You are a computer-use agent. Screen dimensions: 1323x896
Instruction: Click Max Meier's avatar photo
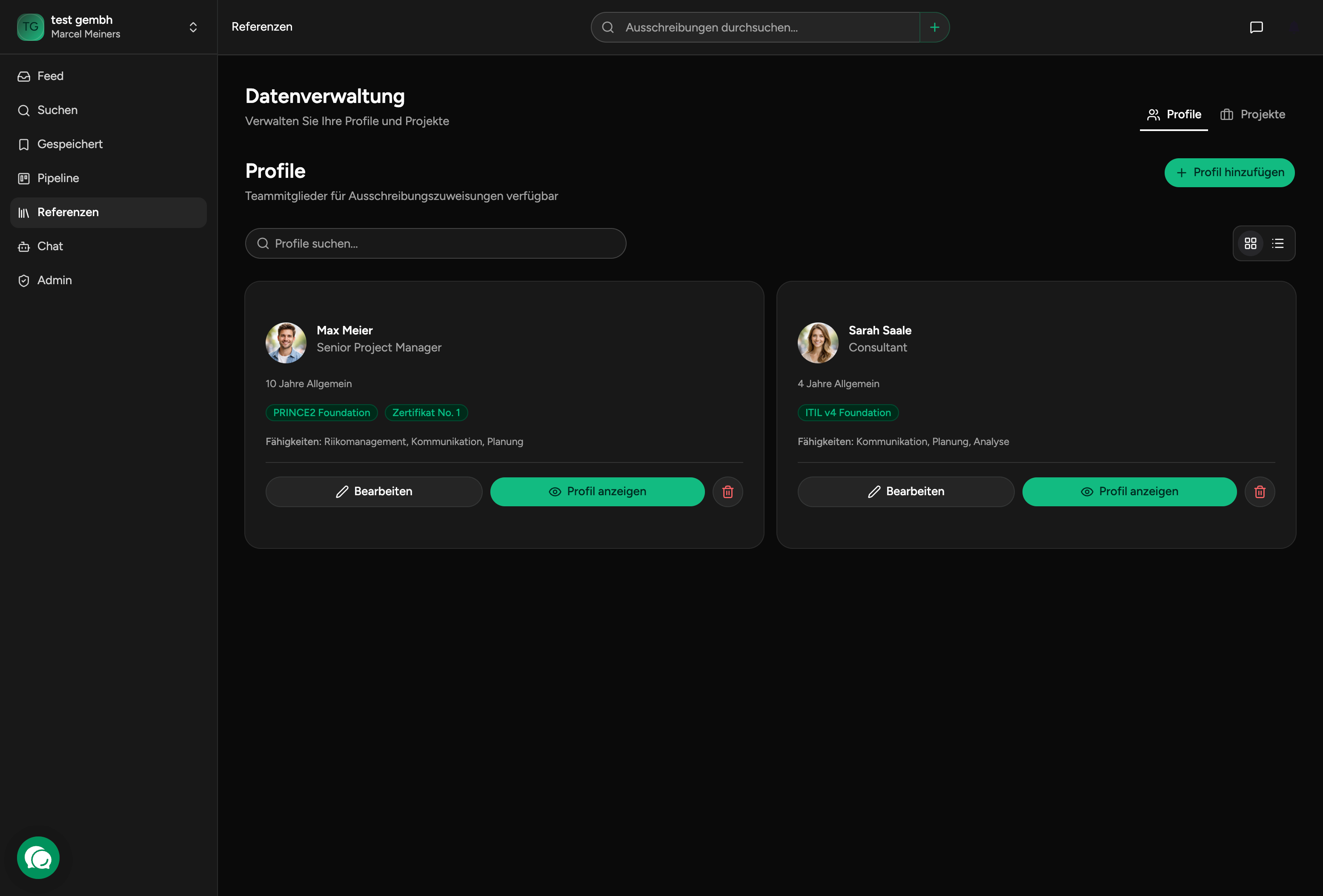pyautogui.click(x=286, y=342)
